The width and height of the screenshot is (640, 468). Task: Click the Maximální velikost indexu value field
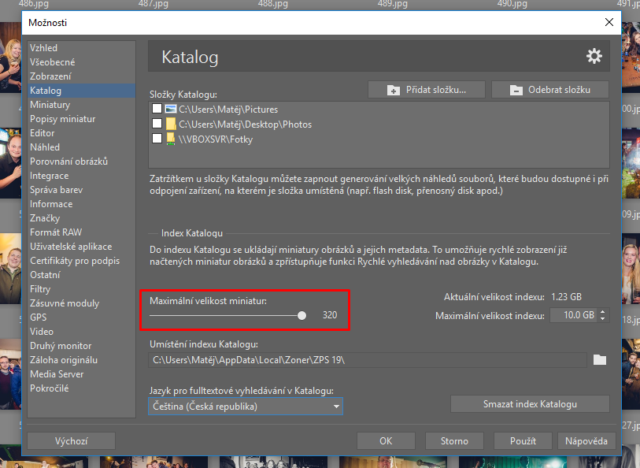coord(574,315)
